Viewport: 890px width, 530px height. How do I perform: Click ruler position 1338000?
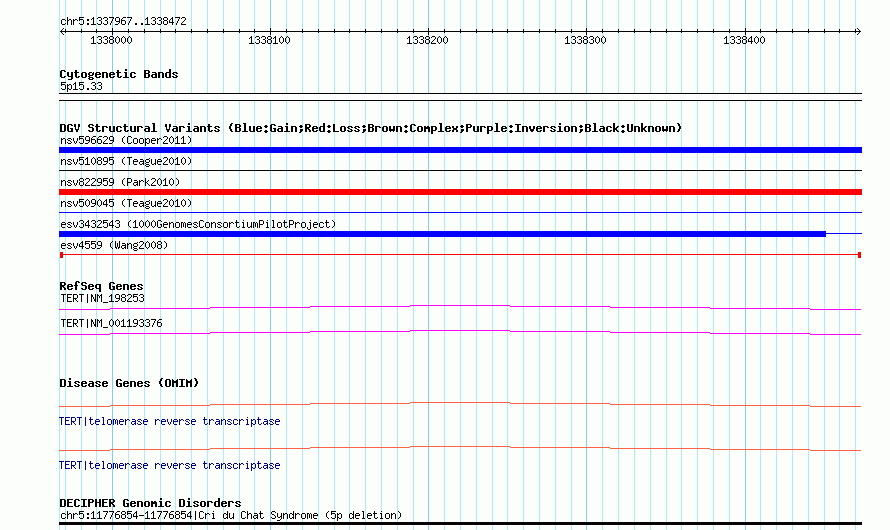click(x=111, y=40)
